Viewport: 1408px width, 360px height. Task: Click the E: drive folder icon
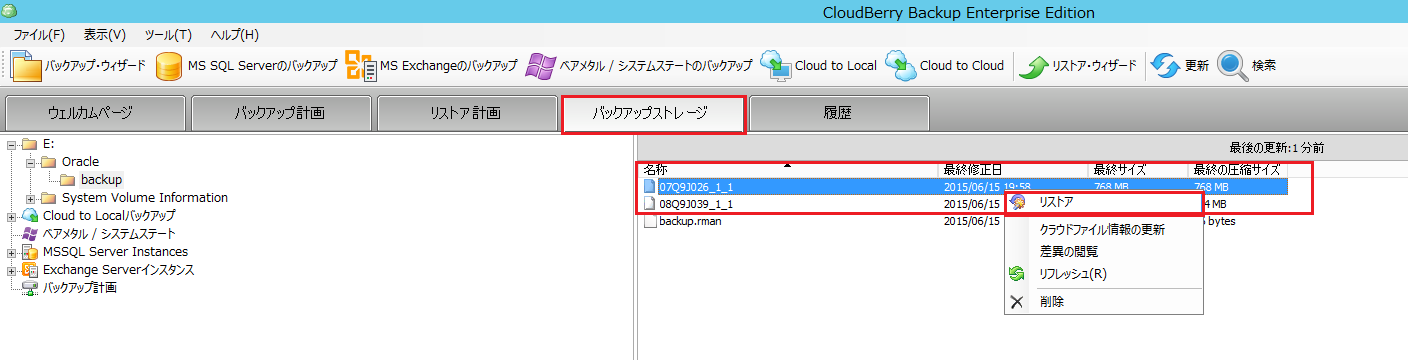coord(29,144)
